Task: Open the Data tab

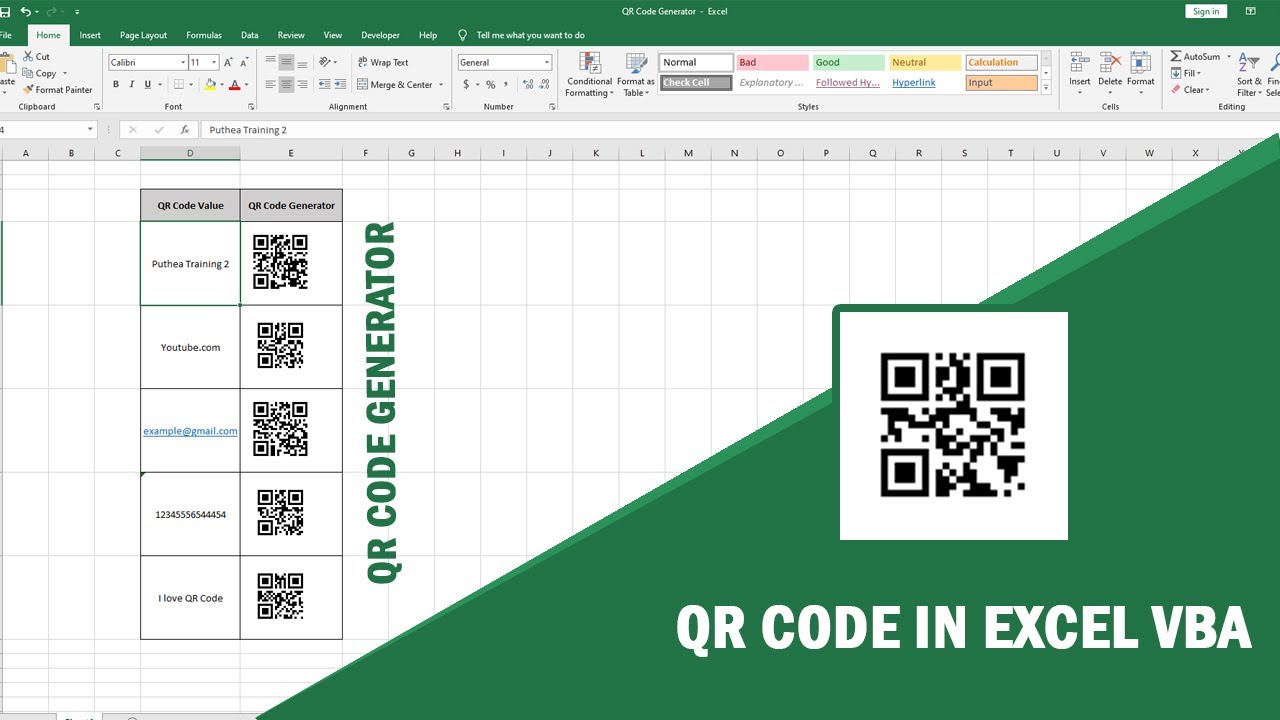Action: [x=249, y=35]
